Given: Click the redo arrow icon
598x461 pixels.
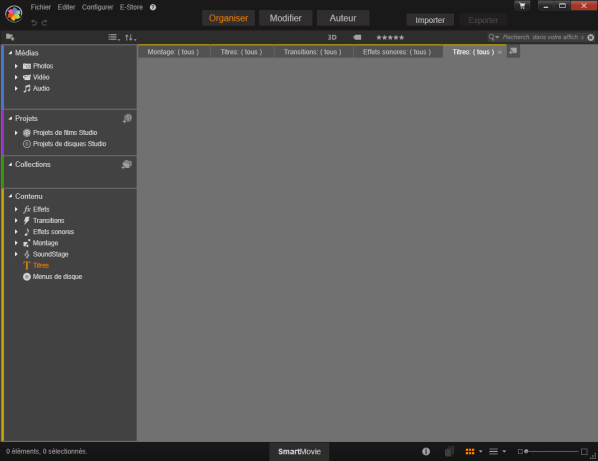Looking at the screenshot, I should pos(45,23).
